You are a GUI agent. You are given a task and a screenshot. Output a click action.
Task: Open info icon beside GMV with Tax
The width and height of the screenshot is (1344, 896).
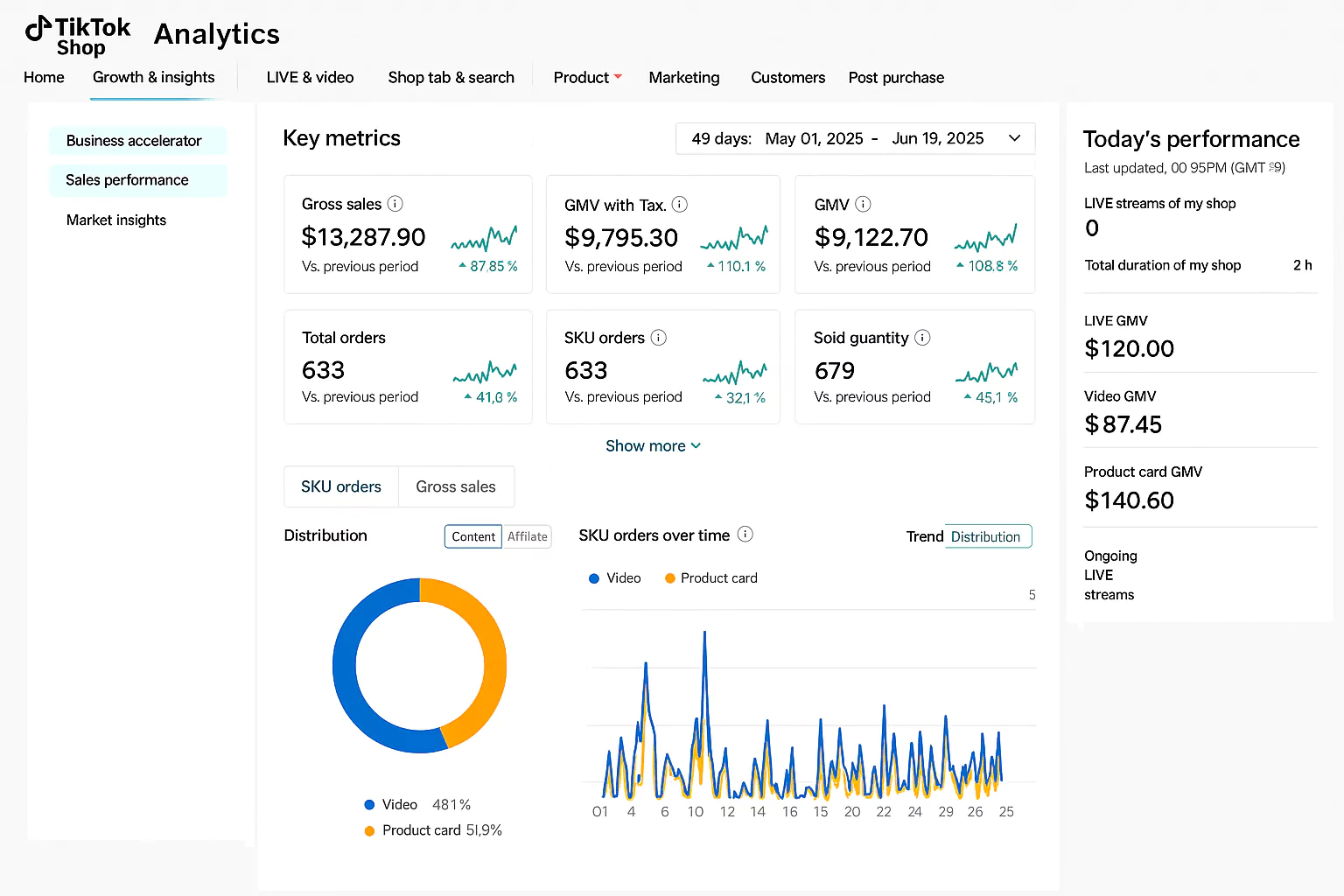680,205
